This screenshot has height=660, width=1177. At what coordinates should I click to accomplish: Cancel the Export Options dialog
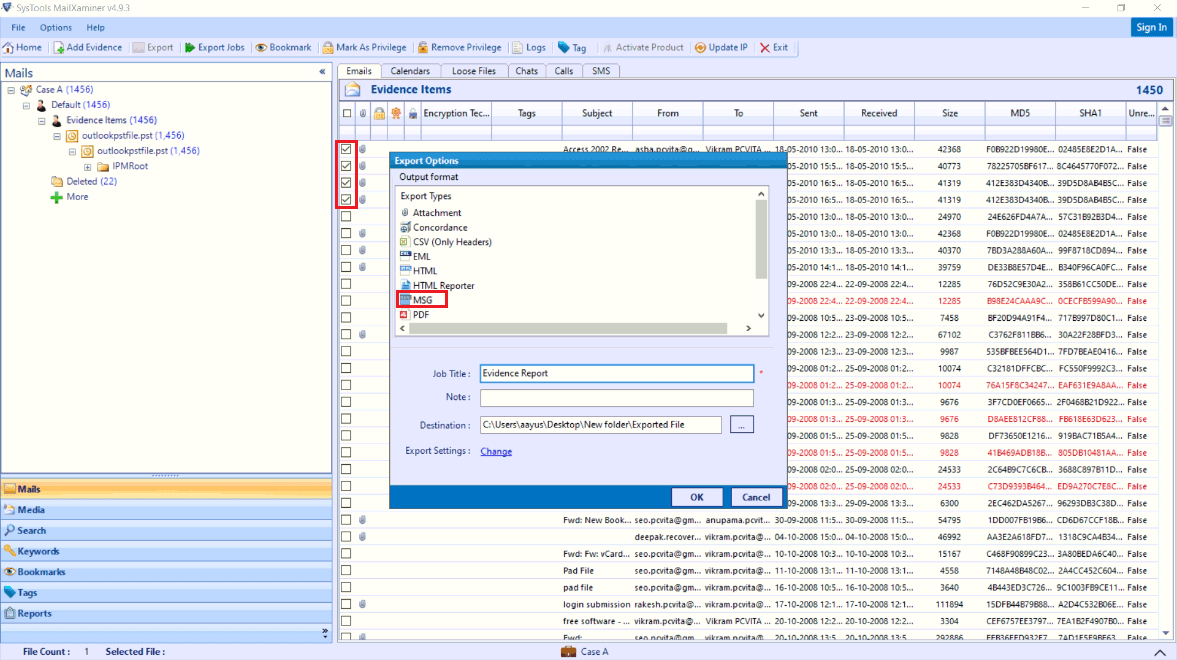pyautogui.click(x=756, y=497)
